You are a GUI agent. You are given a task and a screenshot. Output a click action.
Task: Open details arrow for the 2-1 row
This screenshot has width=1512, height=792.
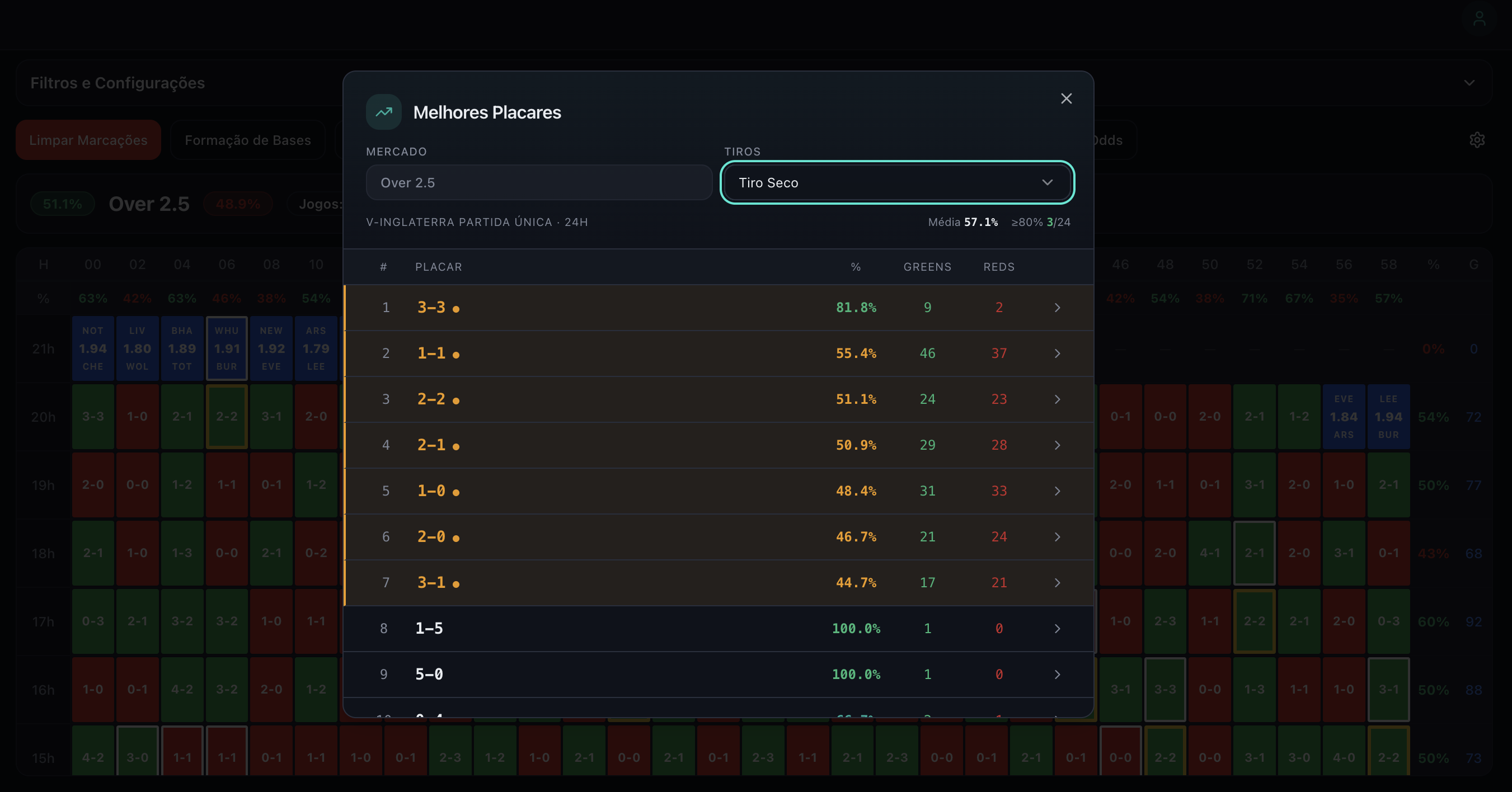(x=1057, y=445)
